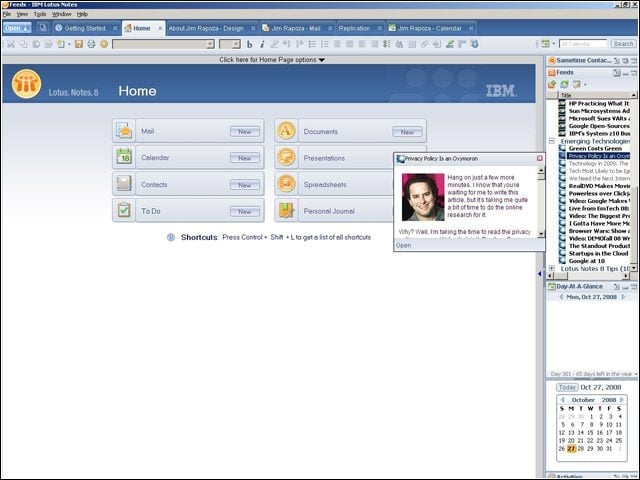
Task: Click the Day-At-A-Glance panel icon
Action: 552,287
